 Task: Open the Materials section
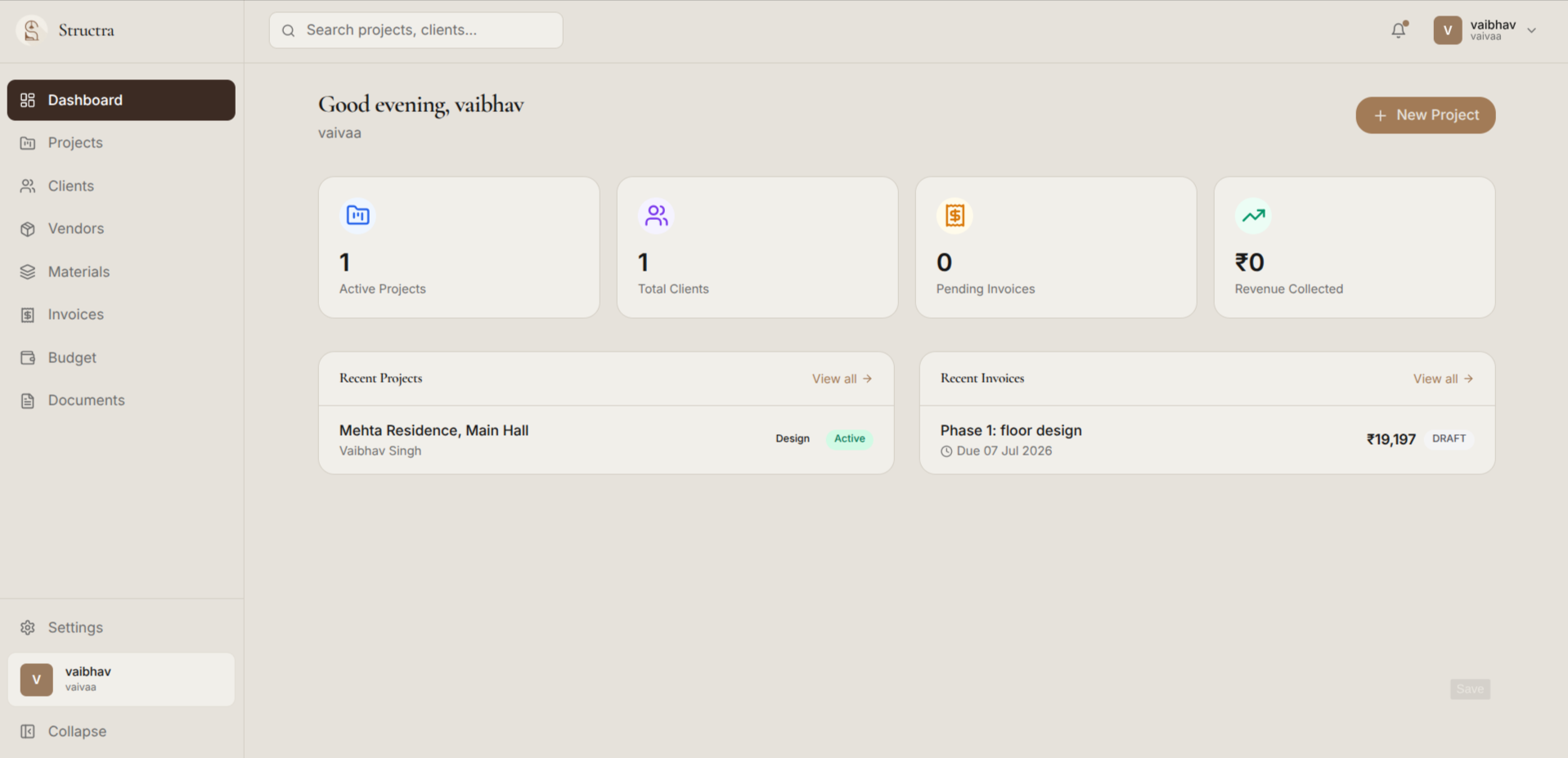point(121,271)
